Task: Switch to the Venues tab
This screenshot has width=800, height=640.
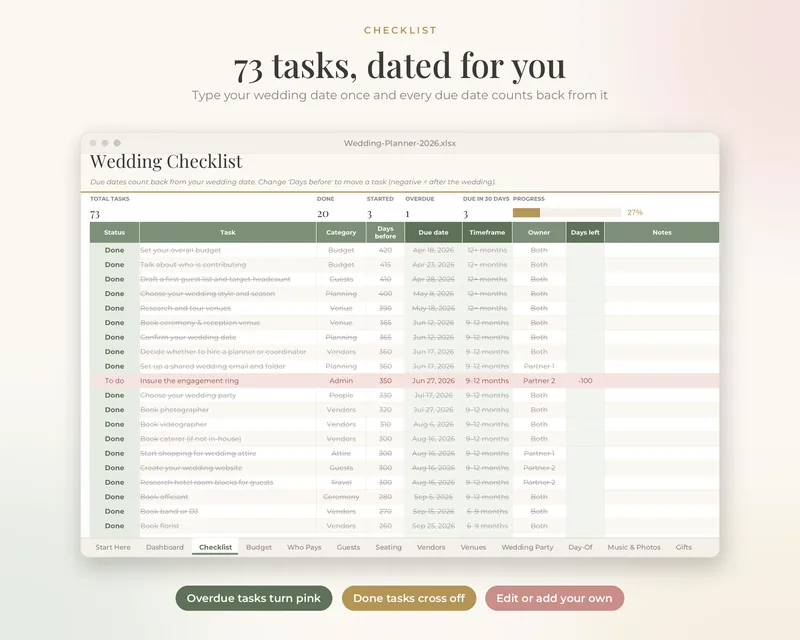Action: [x=473, y=547]
